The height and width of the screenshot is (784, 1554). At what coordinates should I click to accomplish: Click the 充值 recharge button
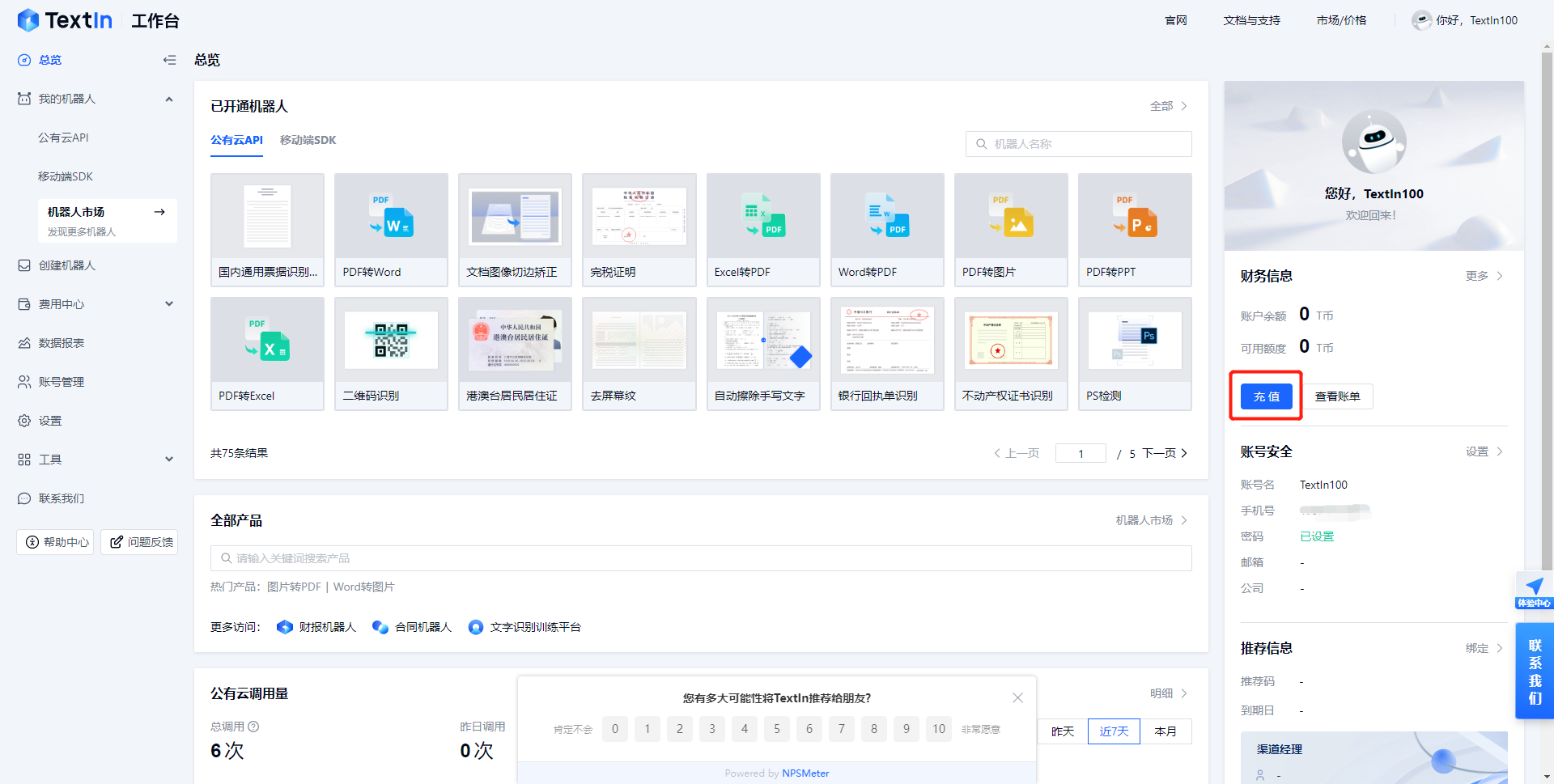pos(1267,396)
